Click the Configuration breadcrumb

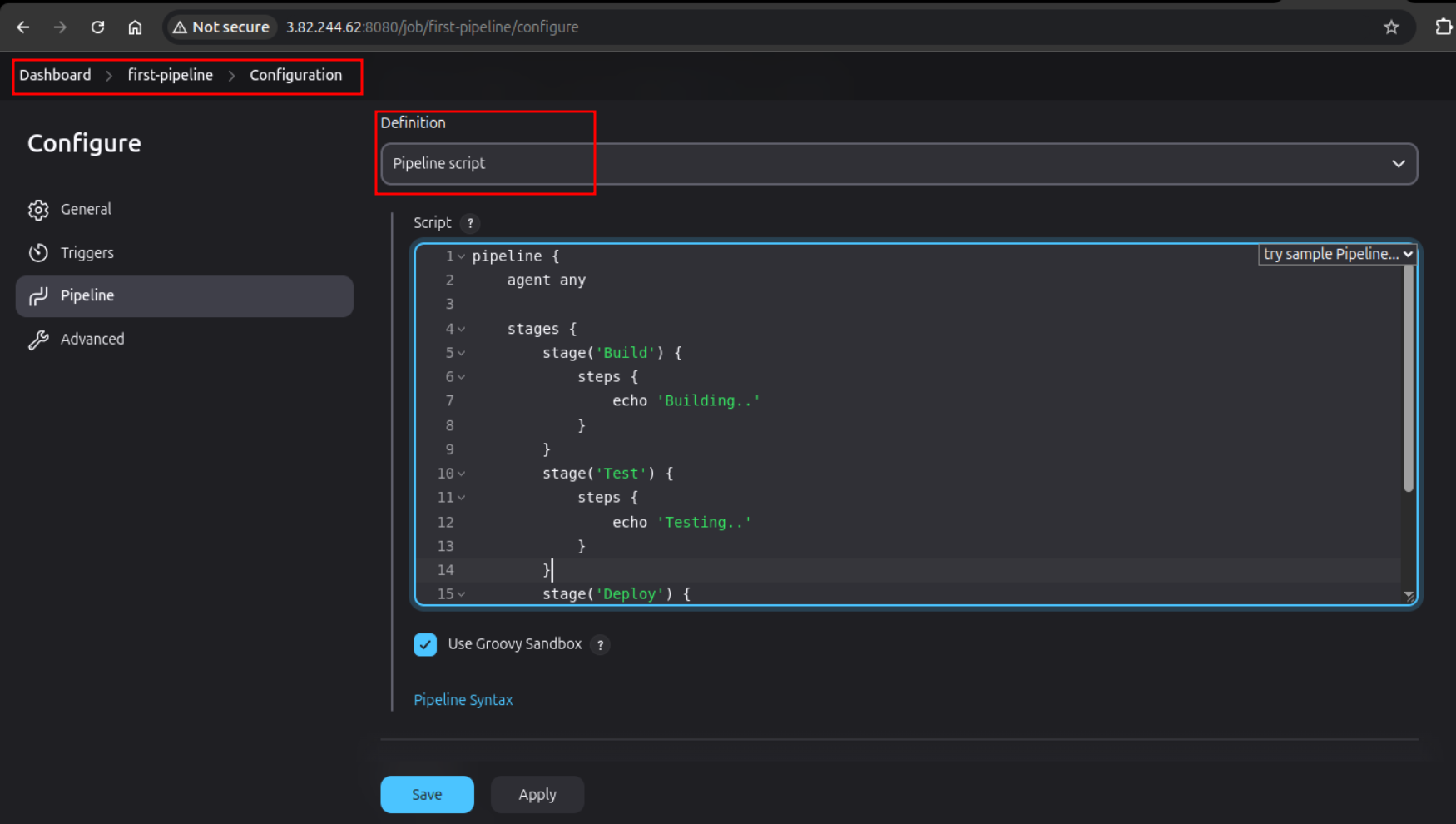pyautogui.click(x=295, y=75)
